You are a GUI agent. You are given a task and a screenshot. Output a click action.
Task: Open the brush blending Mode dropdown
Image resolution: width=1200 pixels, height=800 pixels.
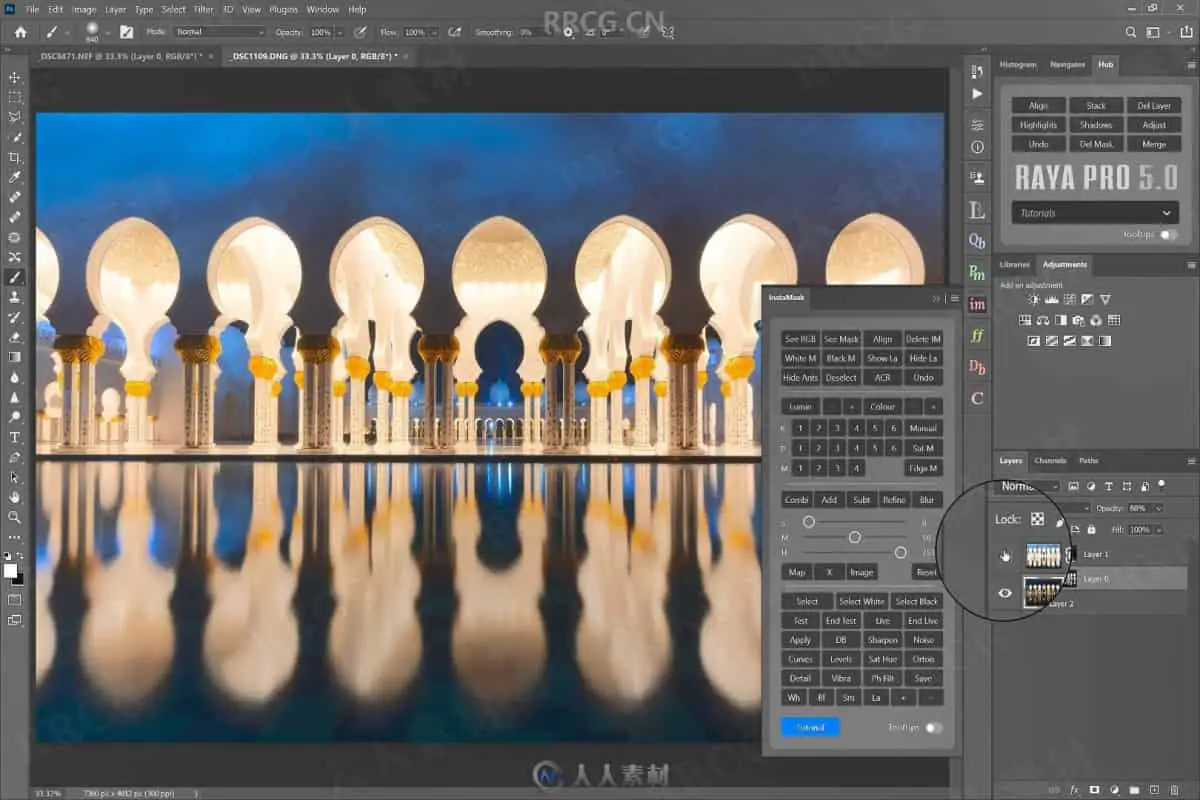click(218, 32)
